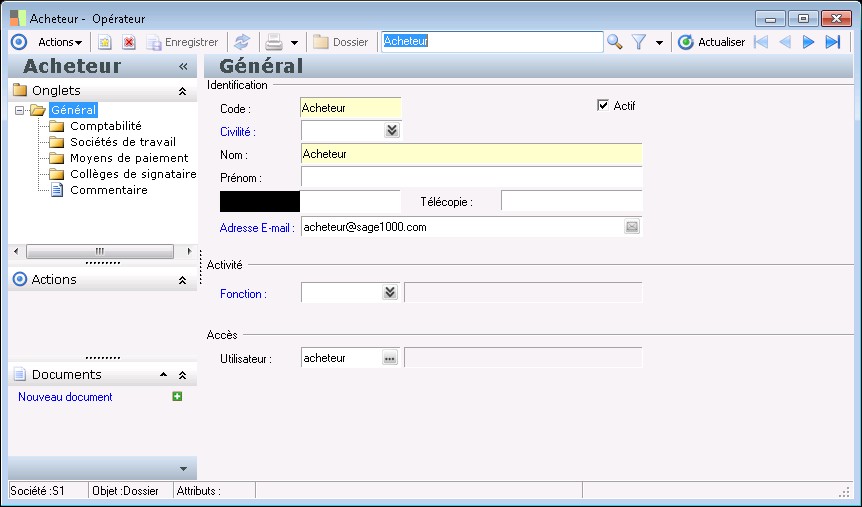Open the Civilité dropdown
The image size is (862, 507).
pos(391,130)
